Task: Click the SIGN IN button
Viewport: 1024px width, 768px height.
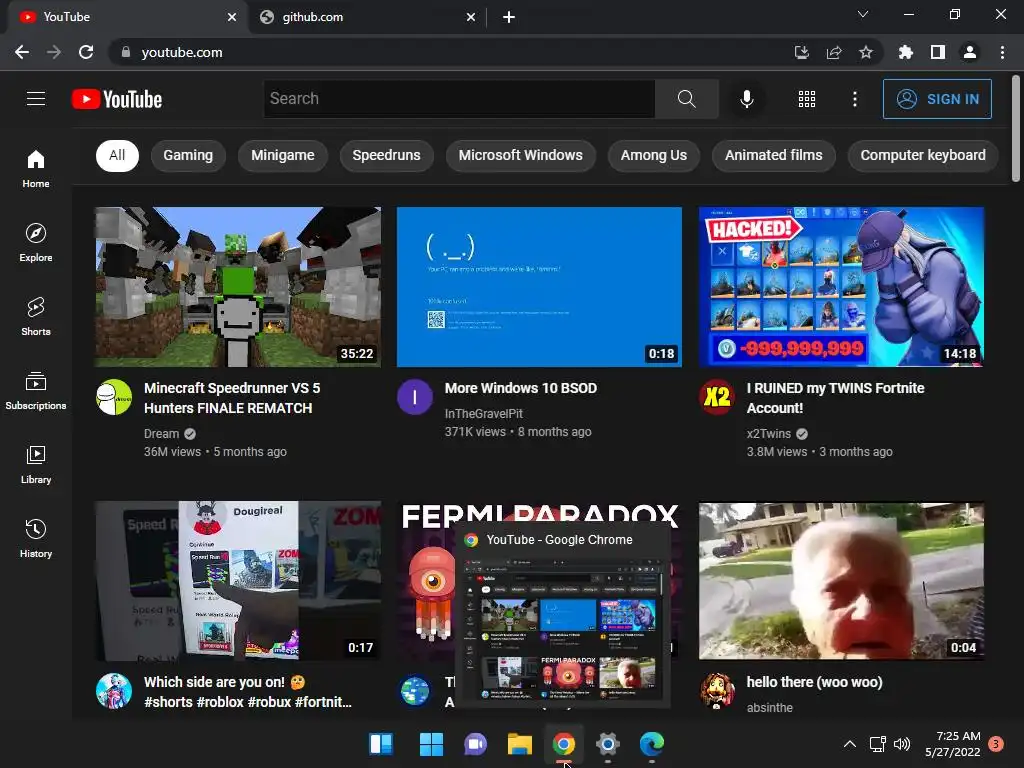Action: click(937, 99)
